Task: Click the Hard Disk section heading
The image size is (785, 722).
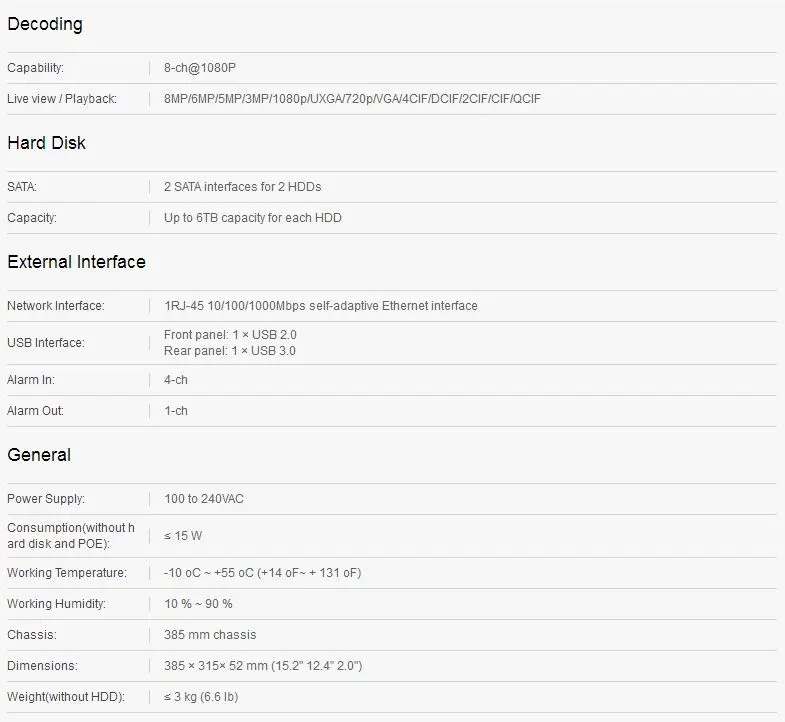Action: click(47, 143)
